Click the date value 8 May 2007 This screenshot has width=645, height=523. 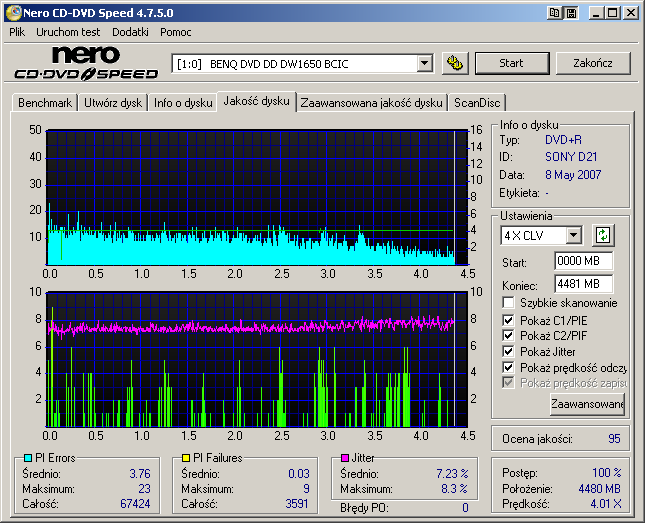[x=573, y=175]
